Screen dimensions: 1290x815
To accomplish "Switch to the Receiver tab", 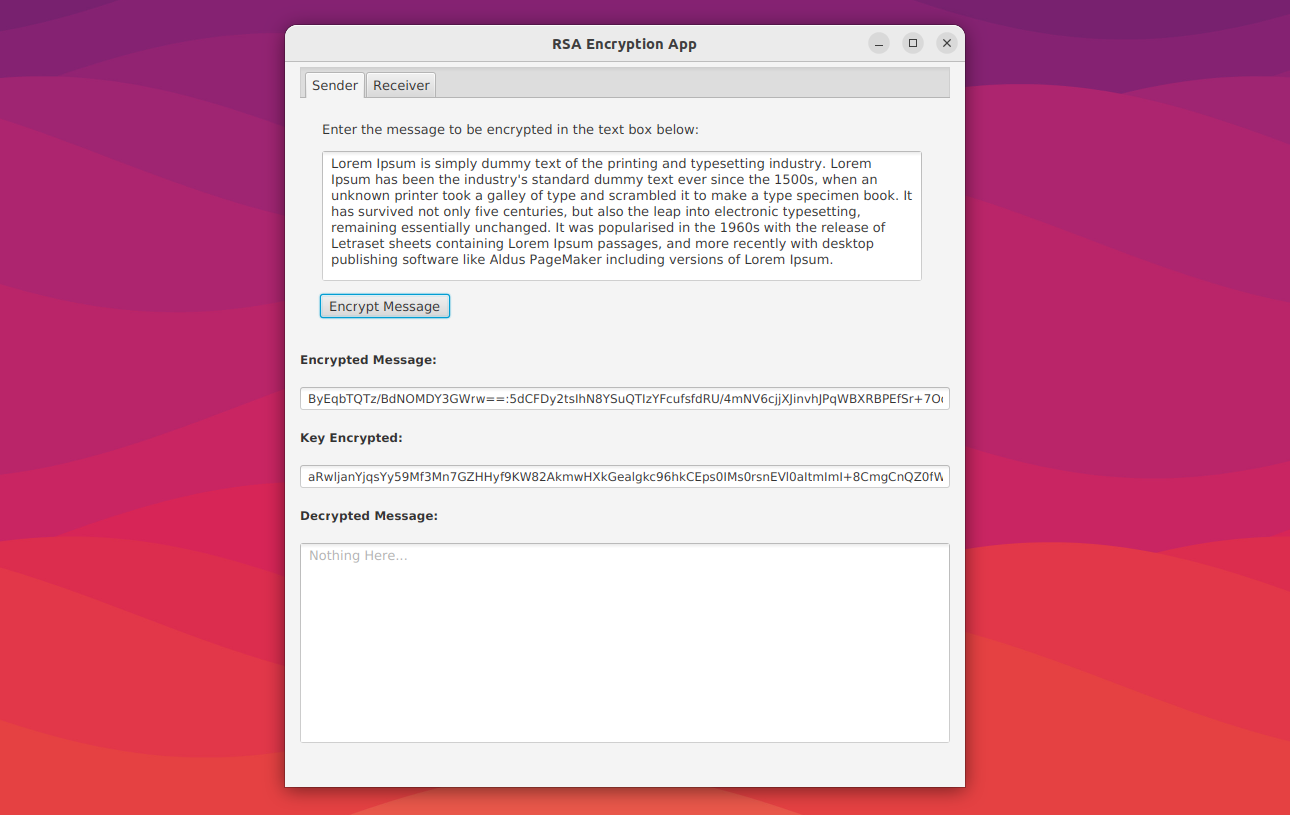I will (401, 85).
